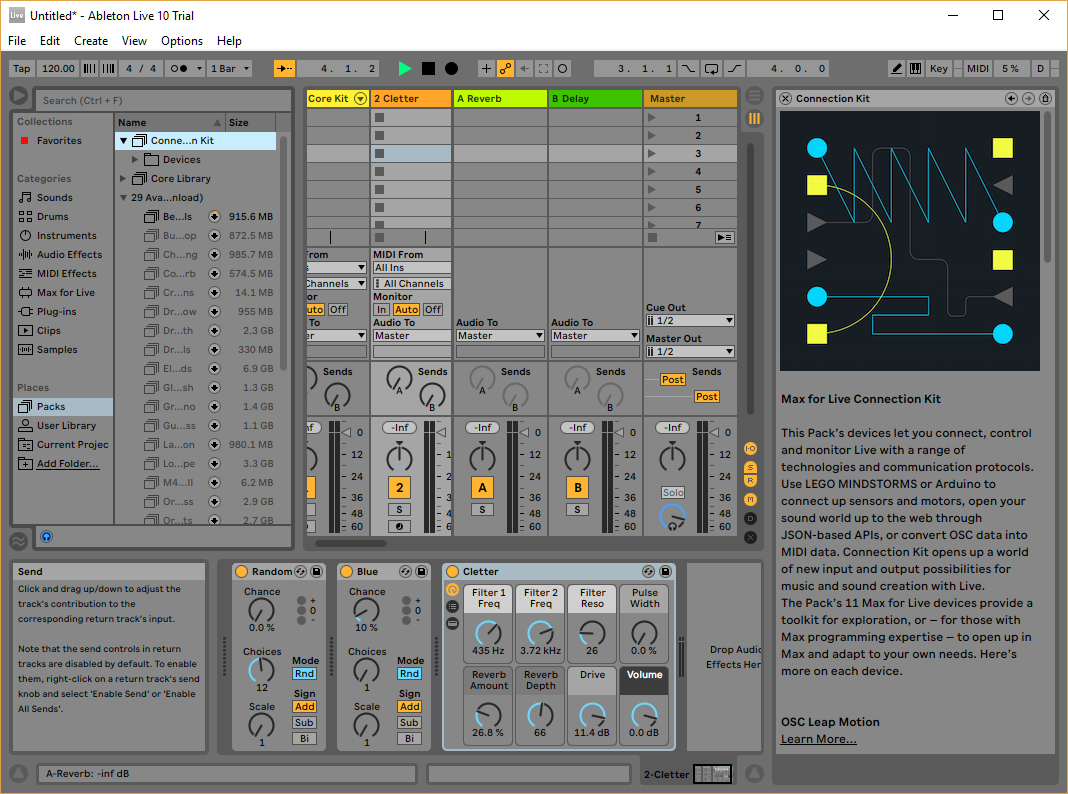Open the Quantization 1 Bar dropdown
The image size is (1068, 794).
coord(230,68)
